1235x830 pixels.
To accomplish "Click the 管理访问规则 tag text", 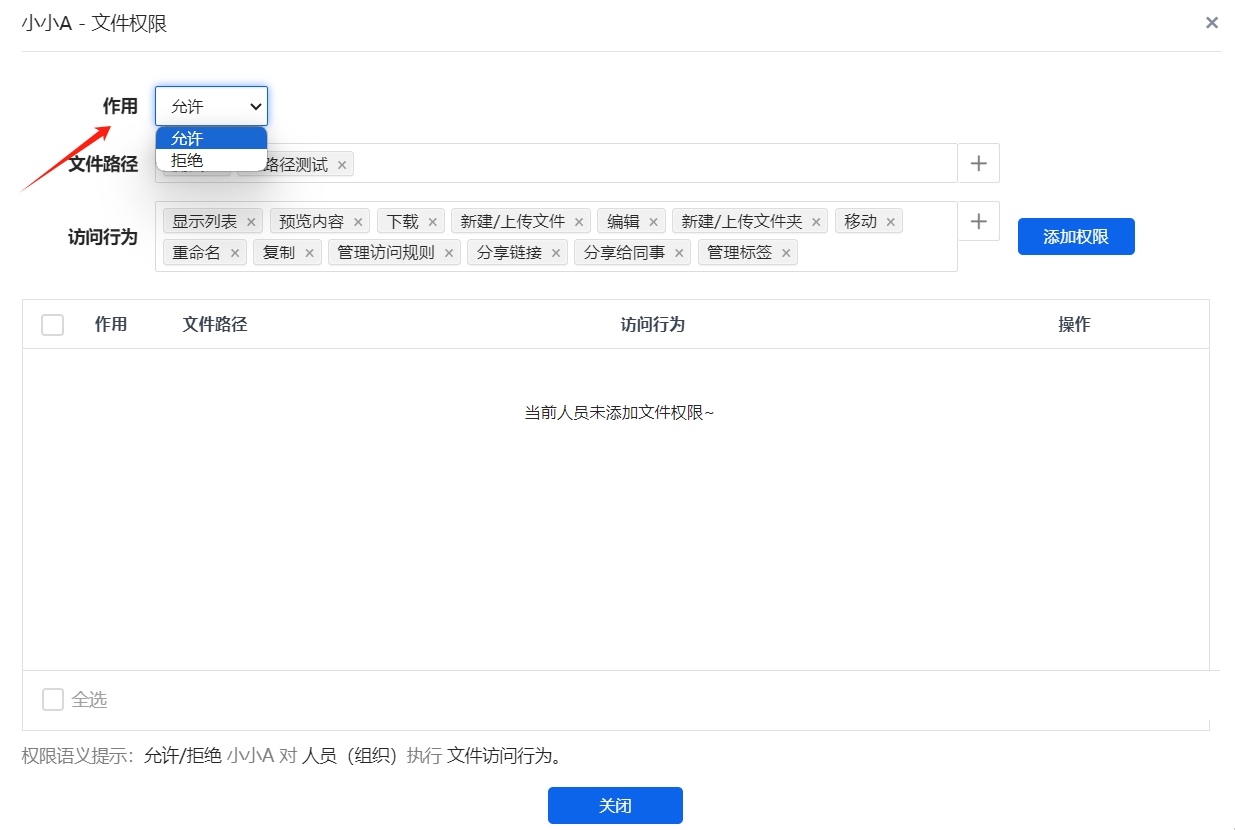I will [x=386, y=253].
